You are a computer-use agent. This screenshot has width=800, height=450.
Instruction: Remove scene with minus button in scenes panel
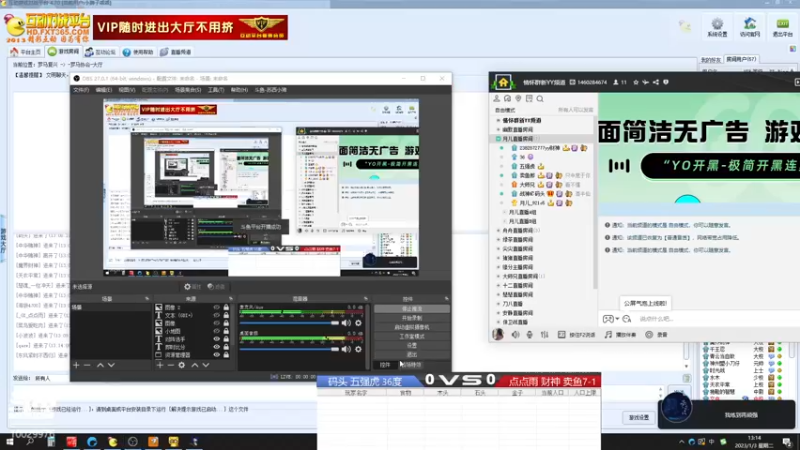pyautogui.click(x=87, y=365)
